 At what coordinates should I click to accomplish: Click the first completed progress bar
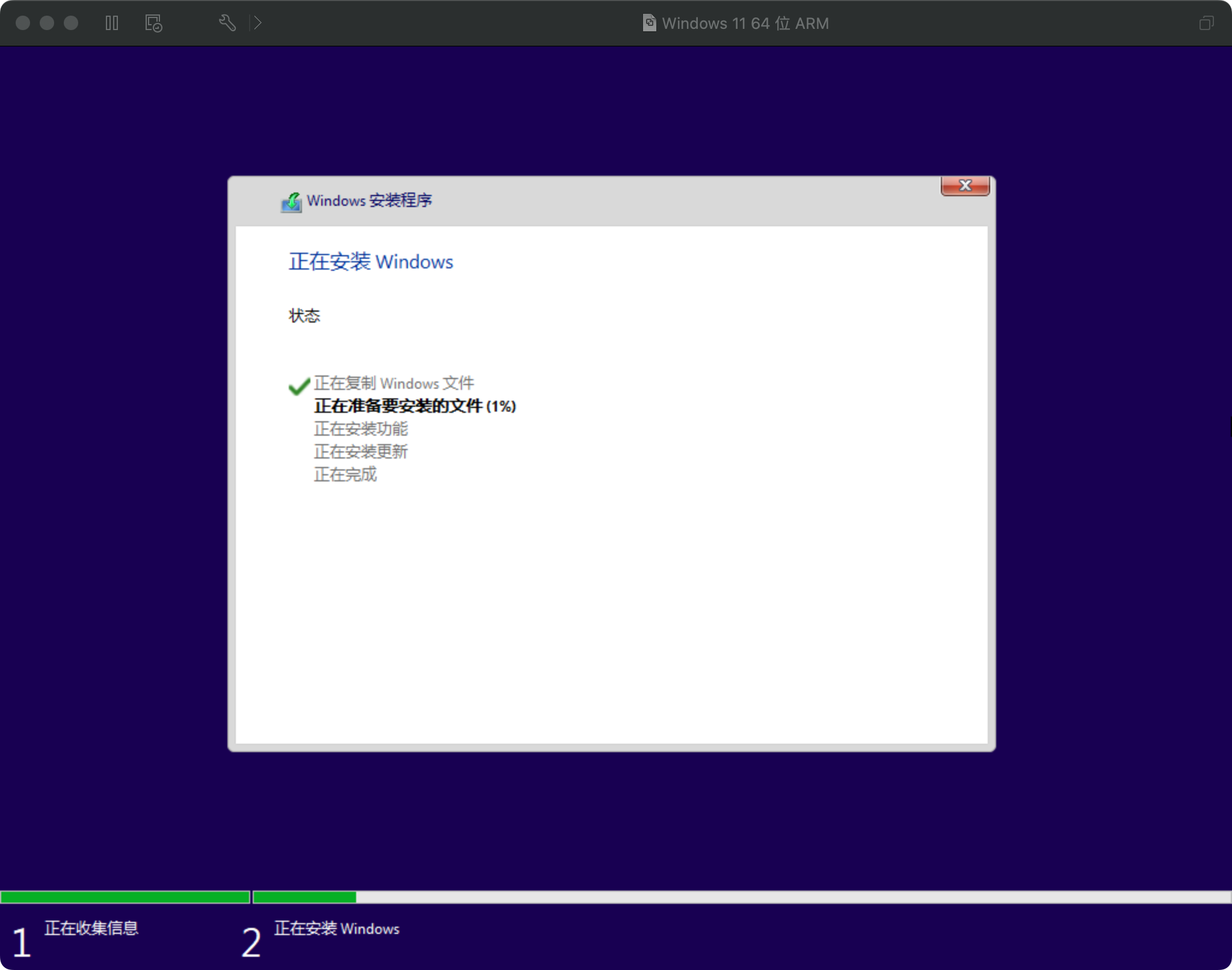point(125,897)
